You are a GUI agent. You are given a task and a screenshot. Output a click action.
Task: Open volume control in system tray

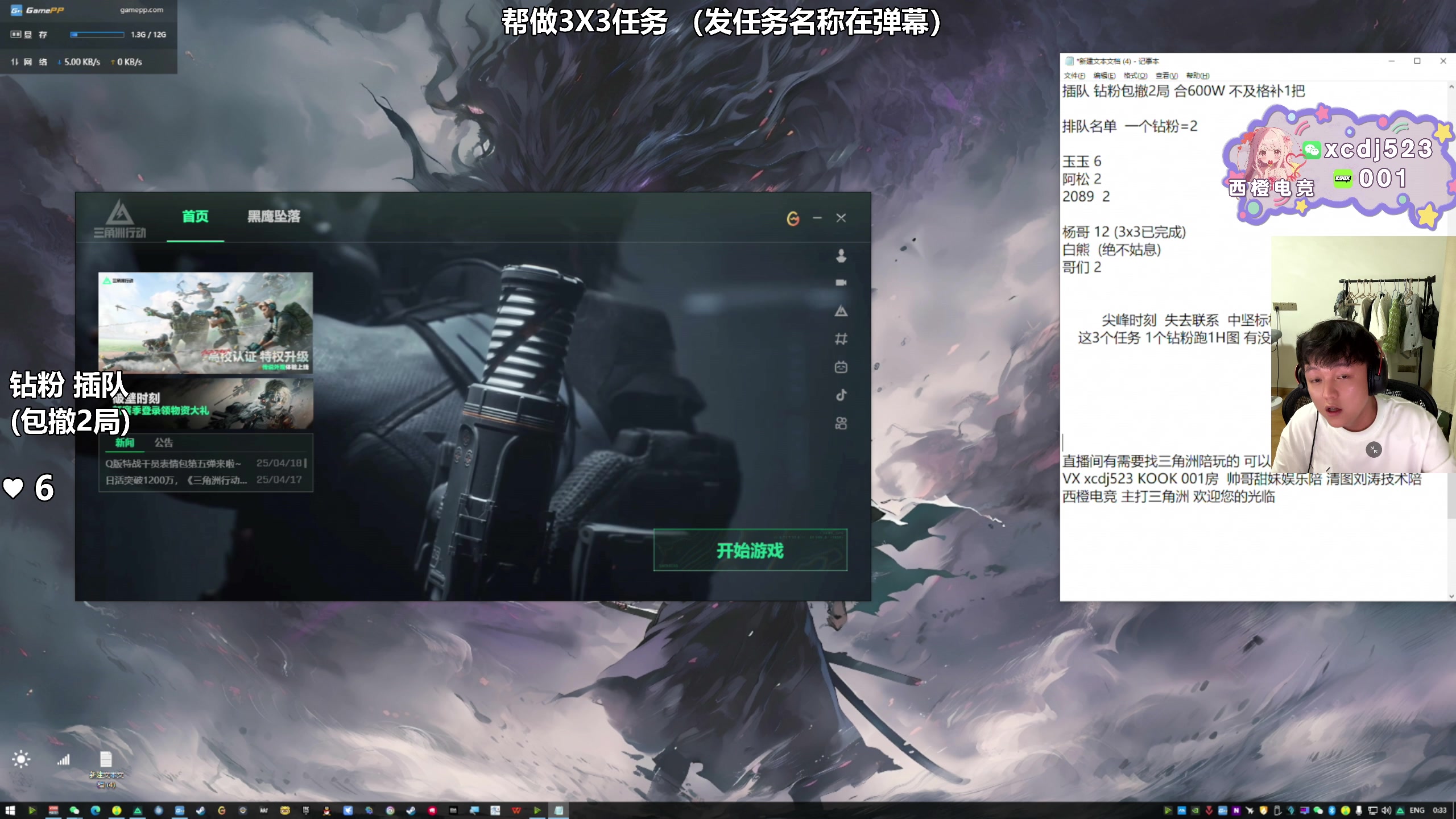click(x=1386, y=810)
